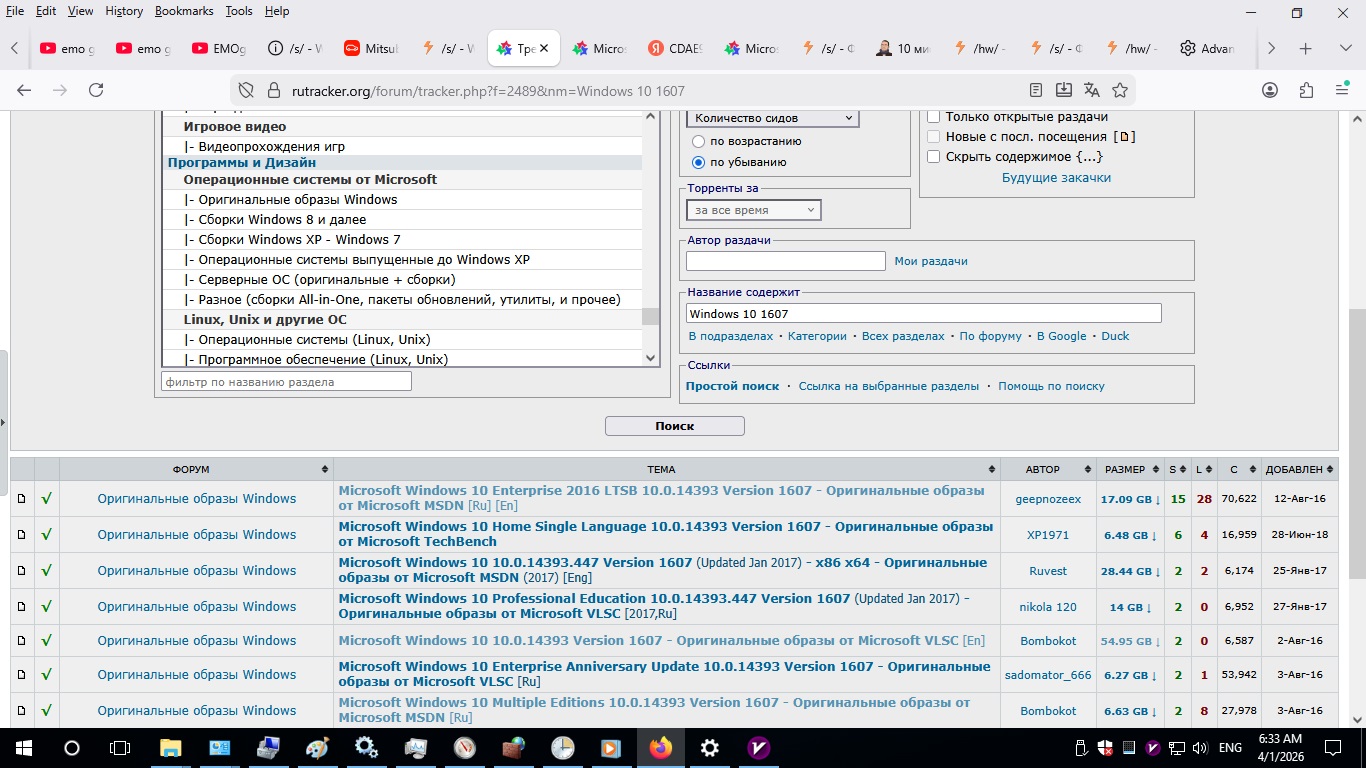The height and width of the screenshot is (768, 1366).
Task: Sort results by ДОБАВЛЕН column
Action: pos(1300,469)
